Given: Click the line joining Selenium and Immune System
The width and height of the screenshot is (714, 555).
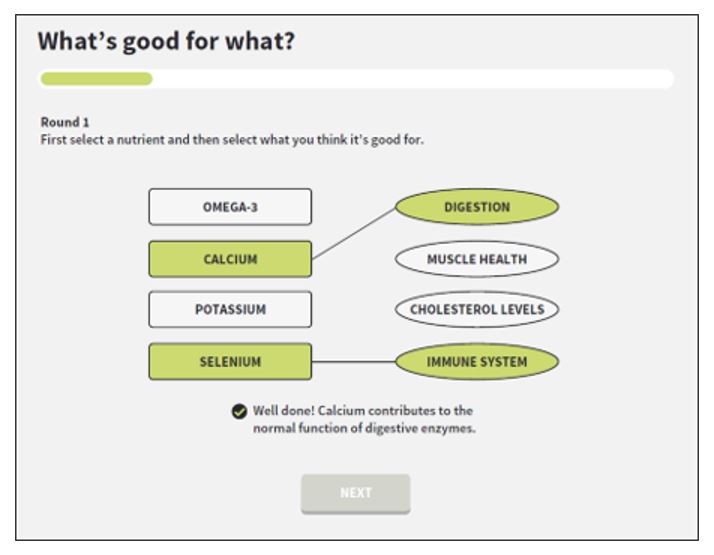Looking at the screenshot, I should pyautogui.click(x=353, y=362).
